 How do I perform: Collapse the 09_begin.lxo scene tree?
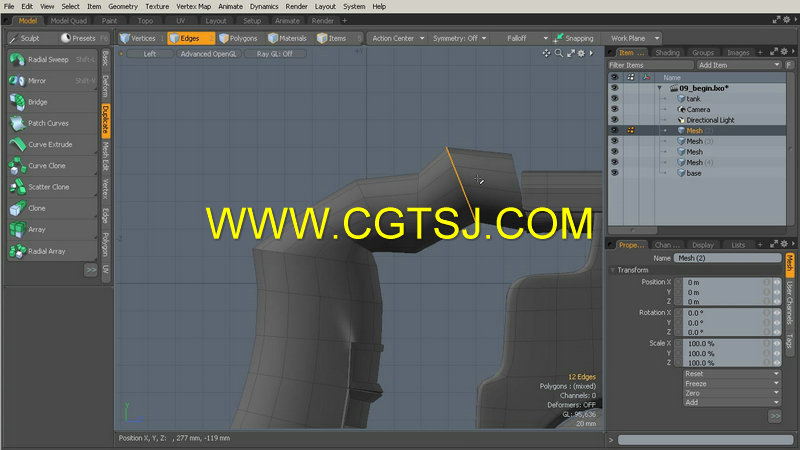click(660, 88)
